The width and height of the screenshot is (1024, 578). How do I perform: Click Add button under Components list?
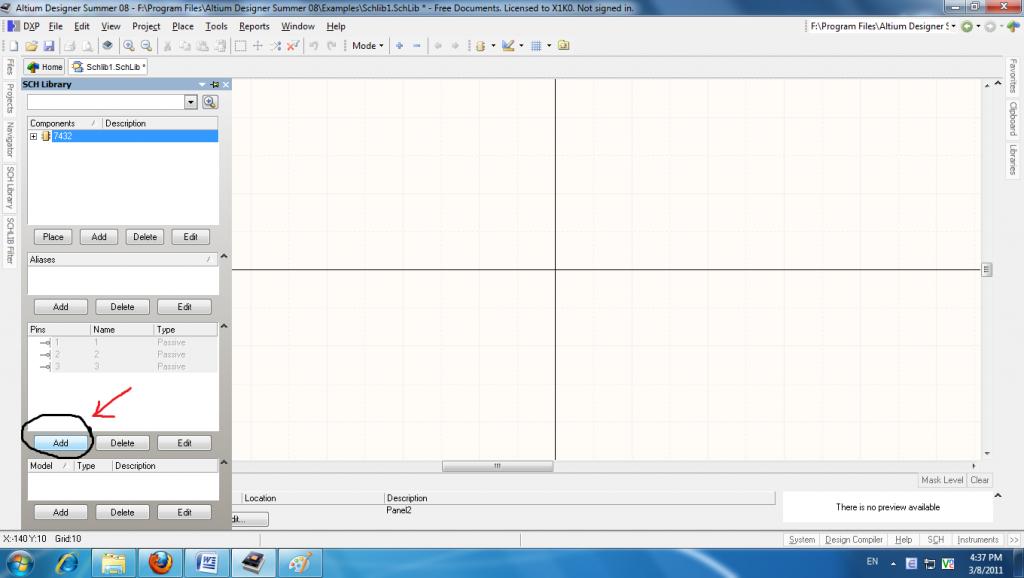click(x=99, y=237)
